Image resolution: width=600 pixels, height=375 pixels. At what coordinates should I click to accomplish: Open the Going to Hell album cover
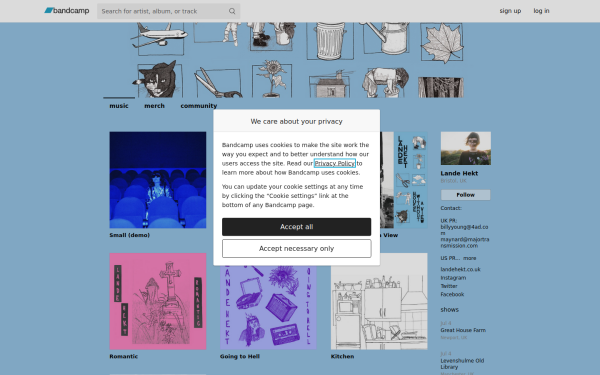point(268,307)
